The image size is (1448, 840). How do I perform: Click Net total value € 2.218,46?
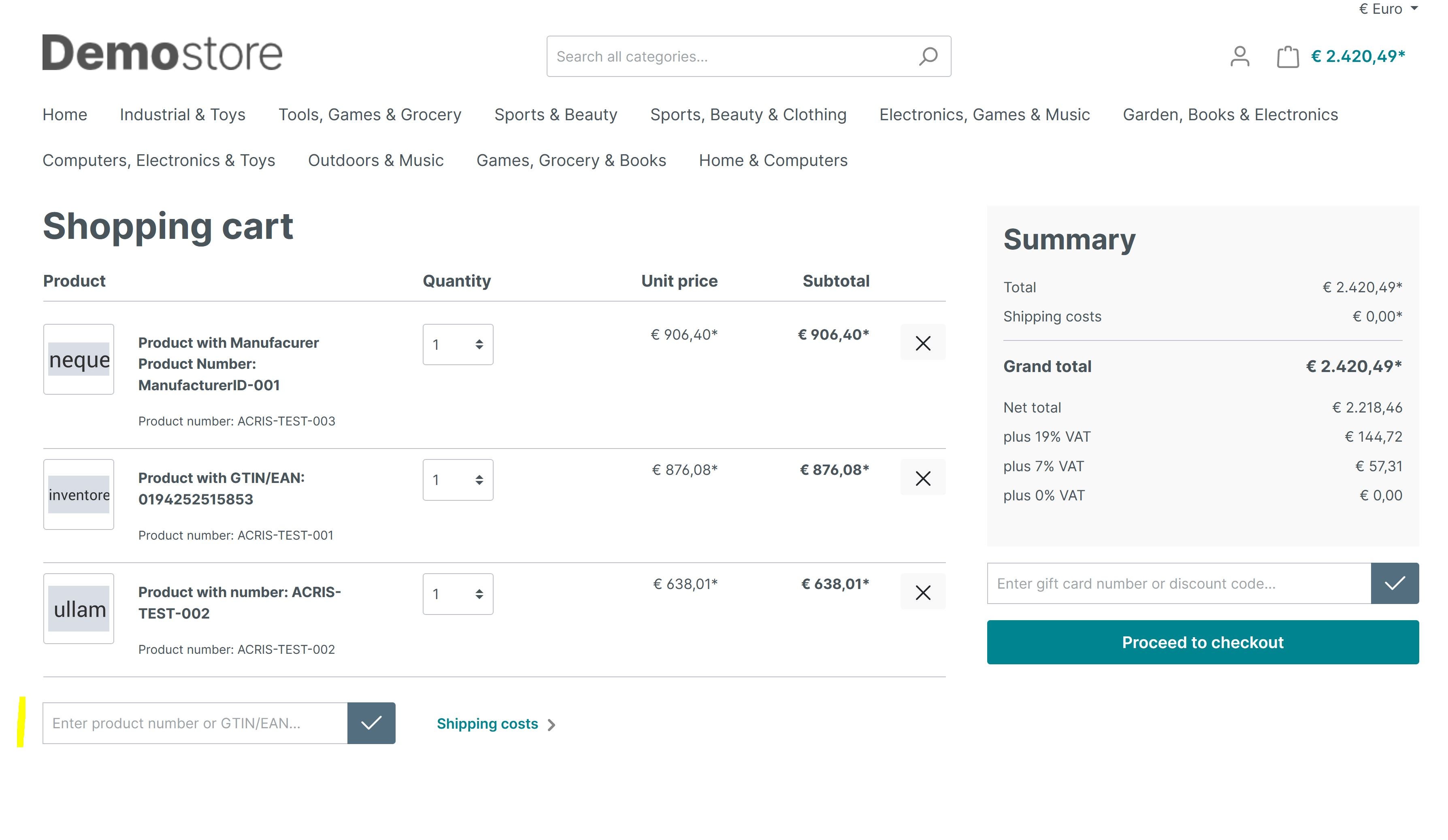(x=1367, y=408)
